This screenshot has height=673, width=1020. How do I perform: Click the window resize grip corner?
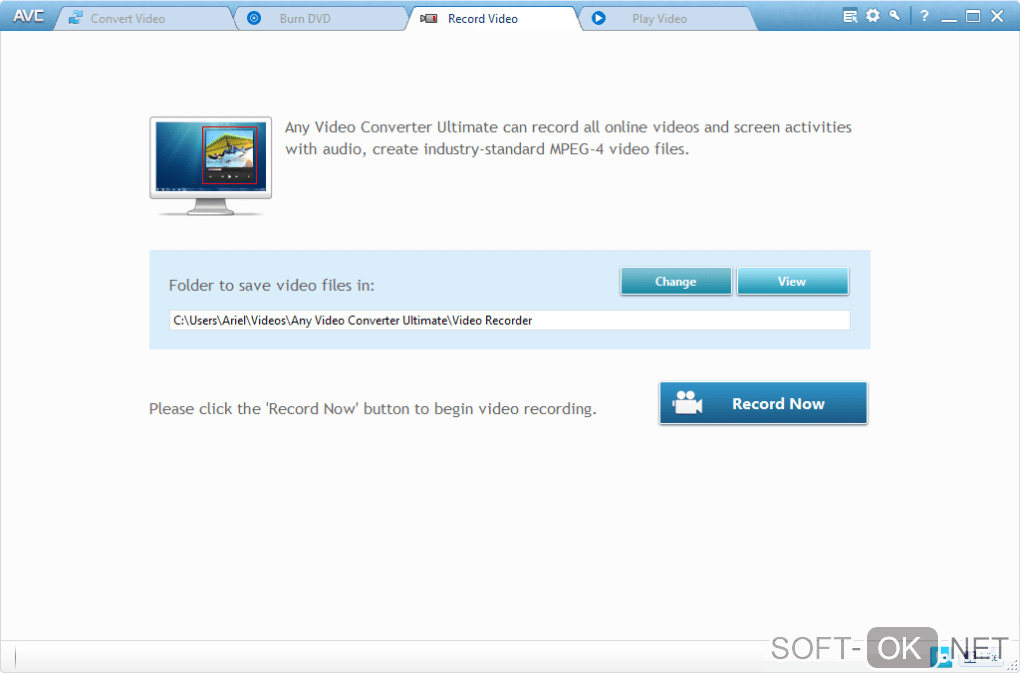1013,666
